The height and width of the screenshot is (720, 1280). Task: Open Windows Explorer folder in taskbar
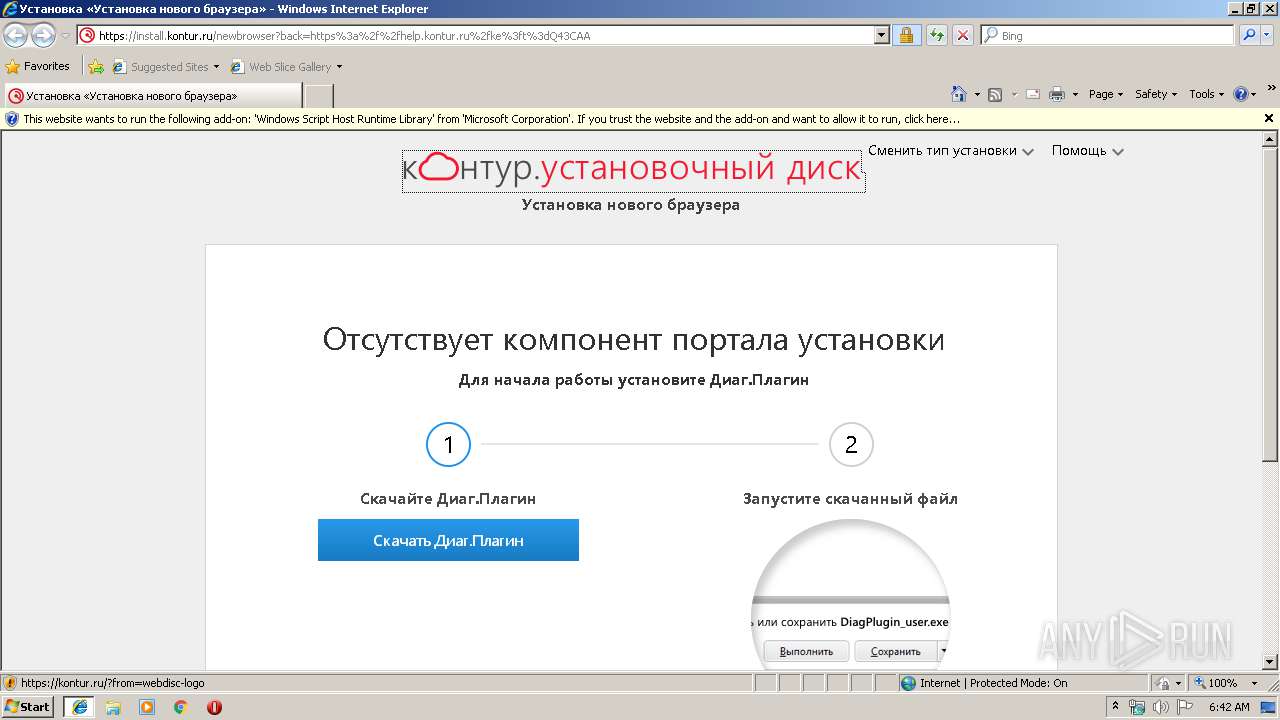[113, 707]
